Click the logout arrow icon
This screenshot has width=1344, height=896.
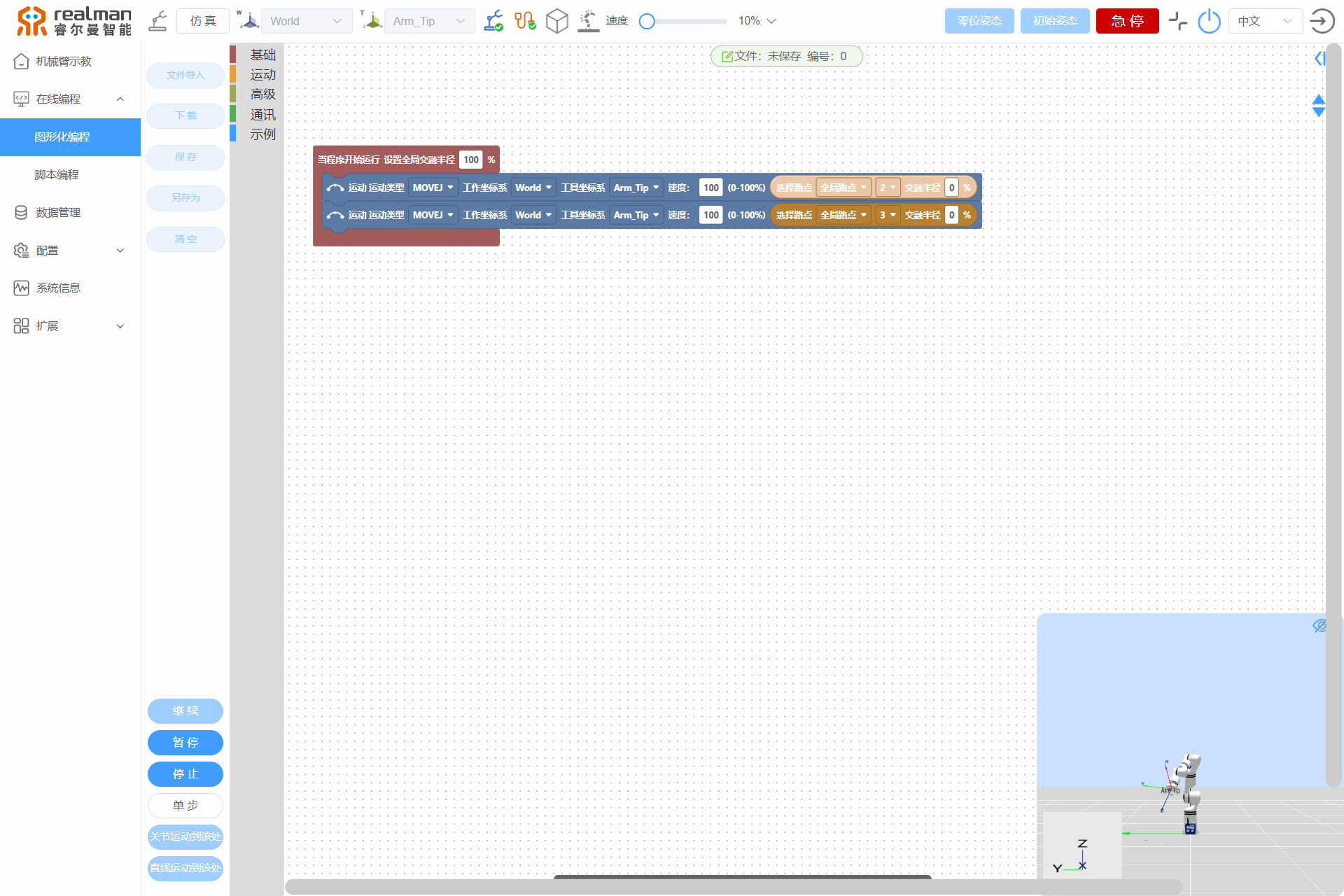1322,21
